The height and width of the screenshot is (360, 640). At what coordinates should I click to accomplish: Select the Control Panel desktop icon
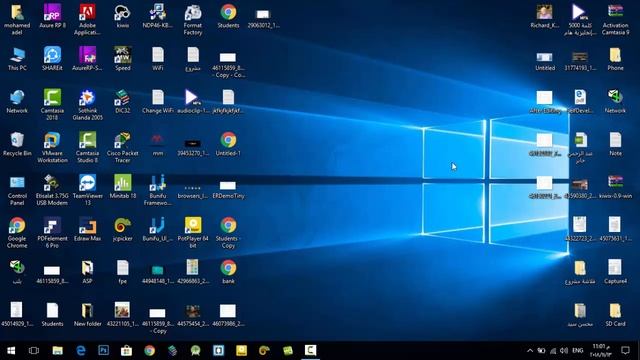[x=17, y=190]
